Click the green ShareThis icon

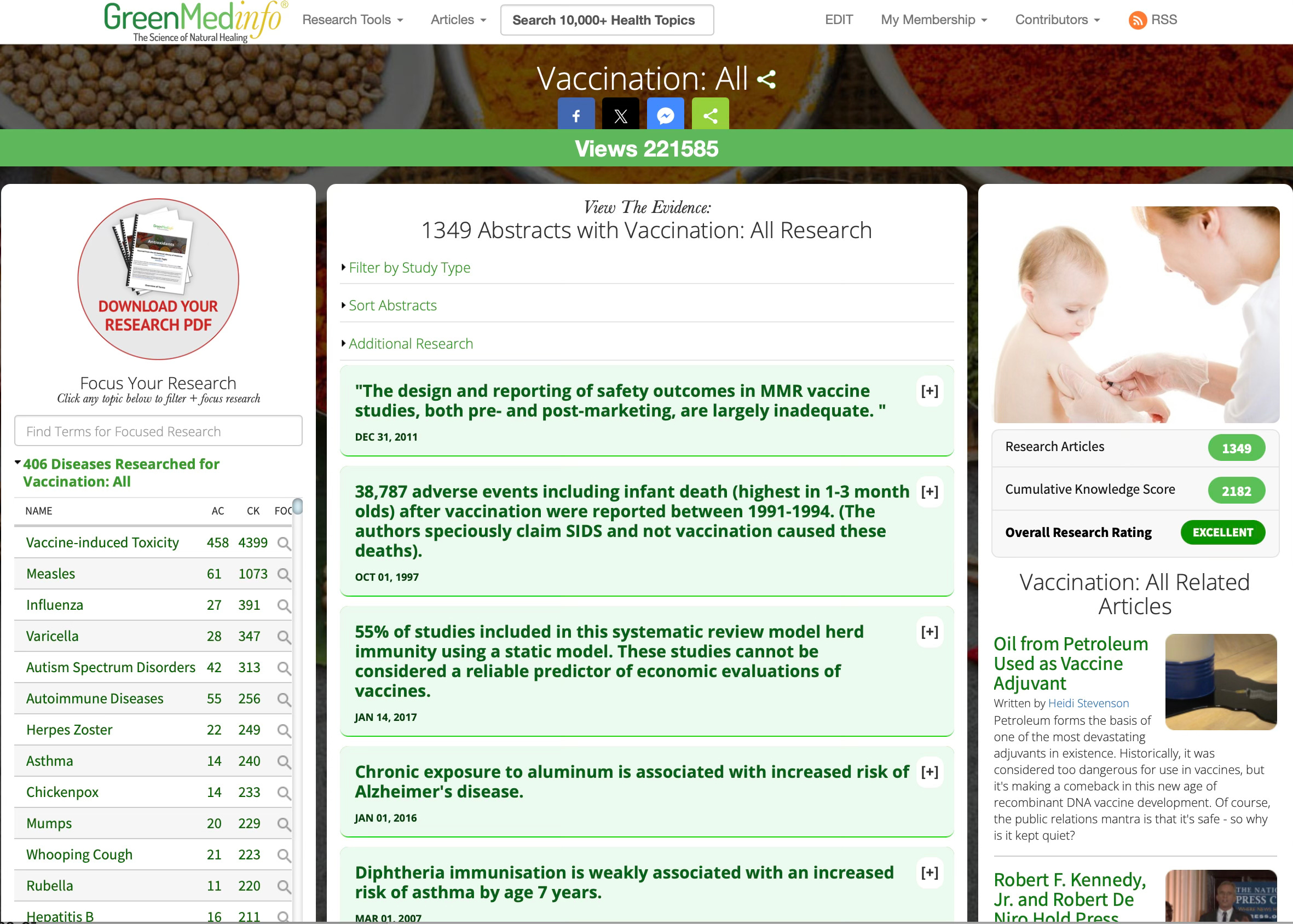(x=710, y=116)
